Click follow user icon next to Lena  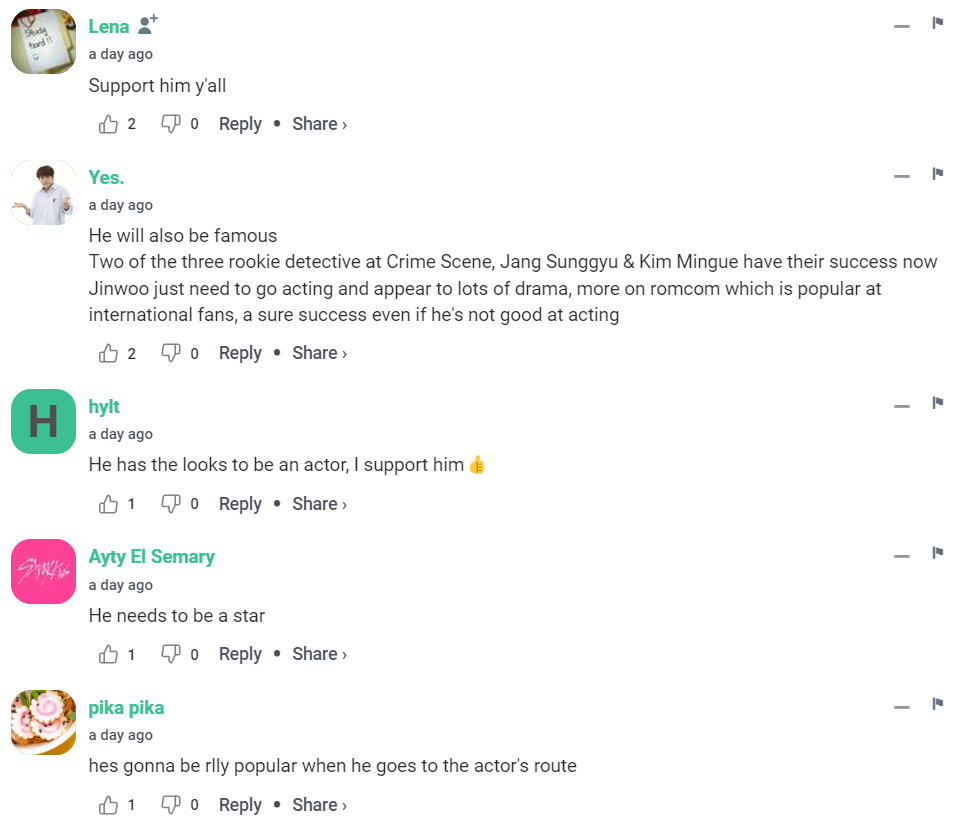tap(147, 25)
